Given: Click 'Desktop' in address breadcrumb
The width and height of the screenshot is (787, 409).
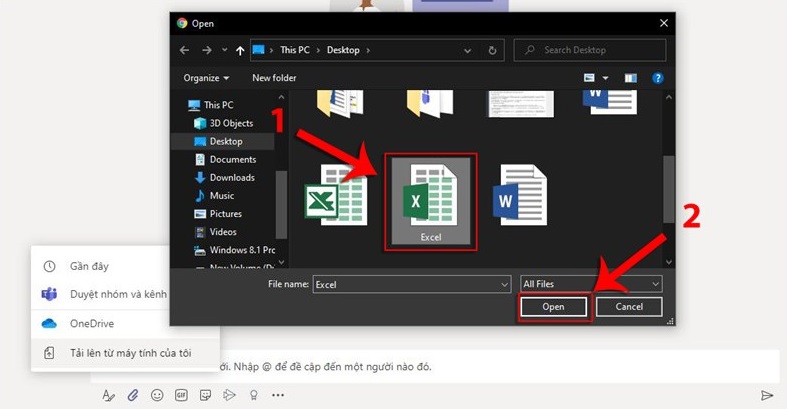Looking at the screenshot, I should pos(343,50).
